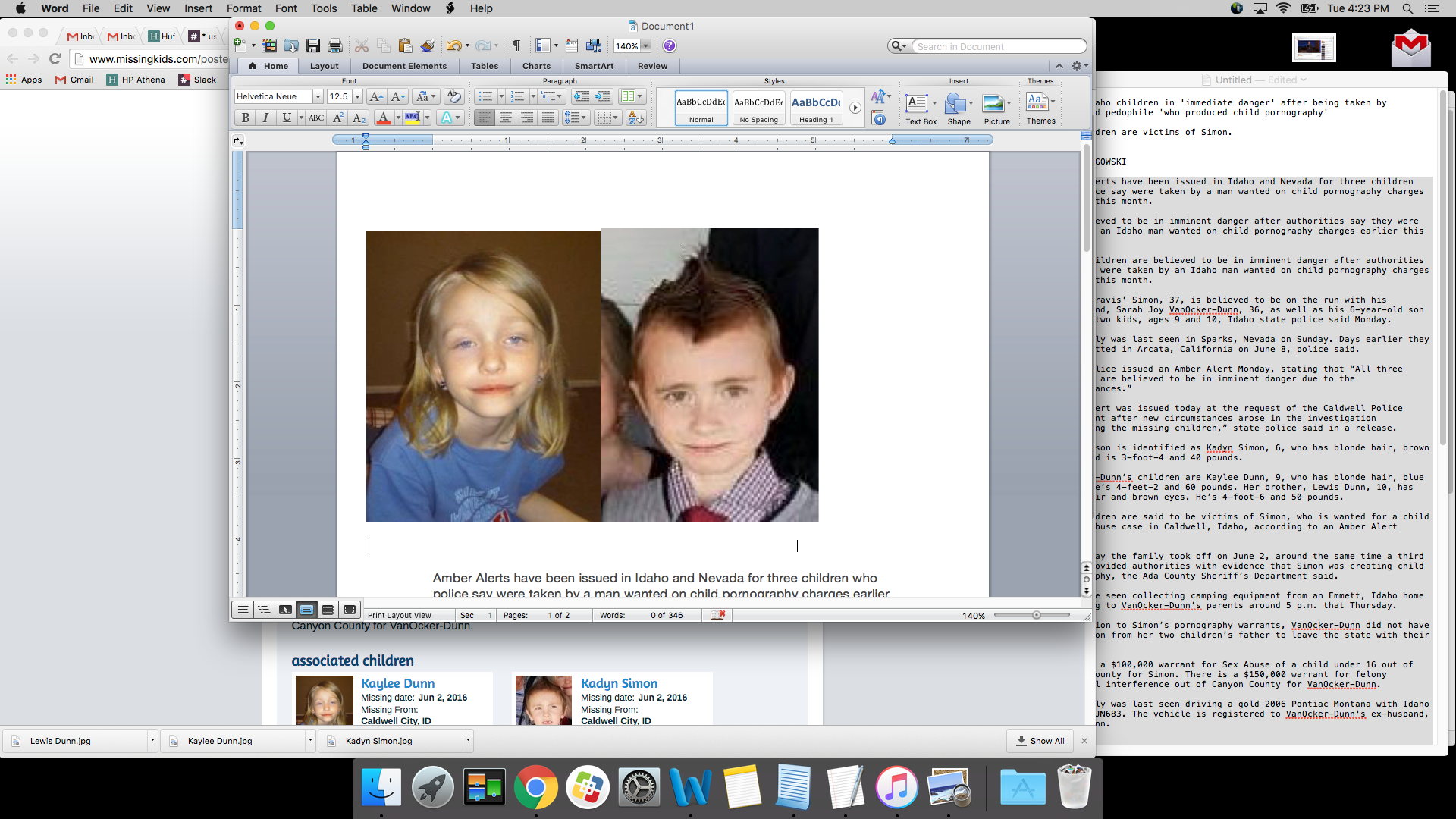Open the 140% zoom dropdown
The height and width of the screenshot is (819, 1456).
(x=645, y=46)
